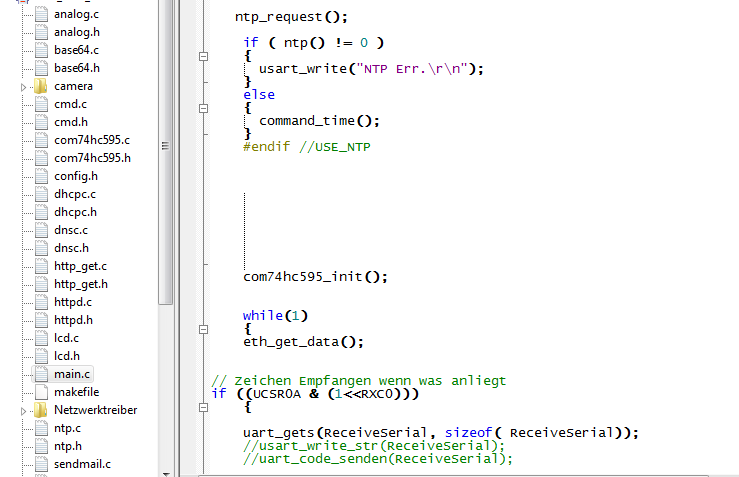Click com74hc595.h file icon
The height and width of the screenshot is (477, 739).
[41, 158]
